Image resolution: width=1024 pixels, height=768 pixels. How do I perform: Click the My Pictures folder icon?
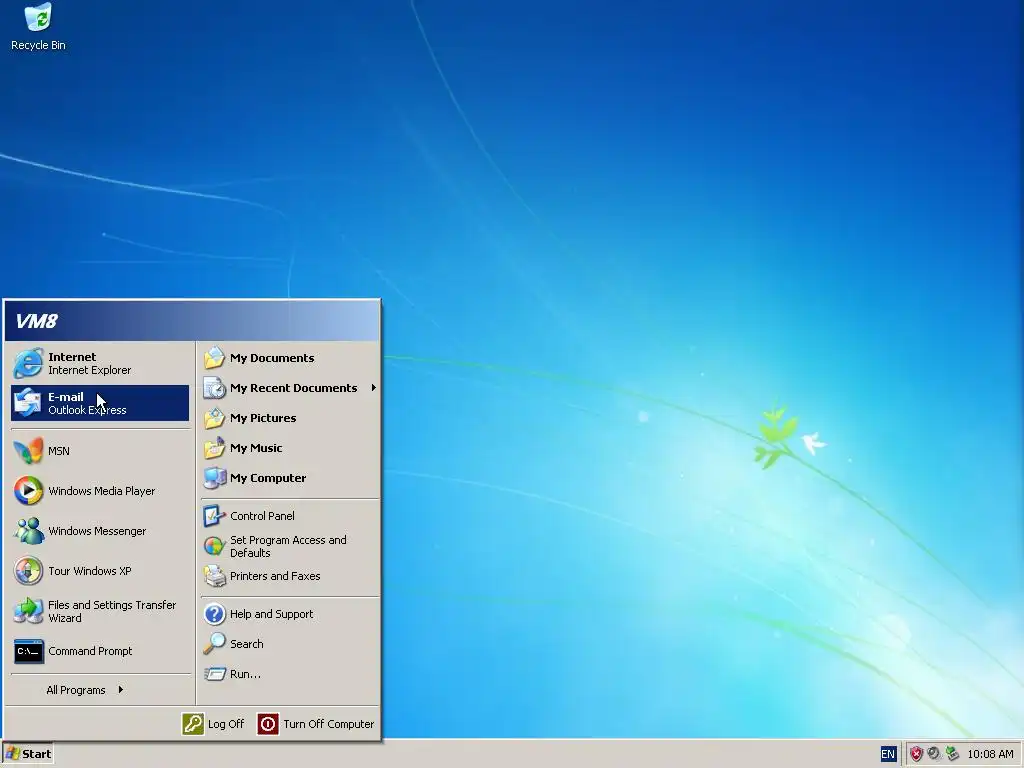[x=214, y=418]
